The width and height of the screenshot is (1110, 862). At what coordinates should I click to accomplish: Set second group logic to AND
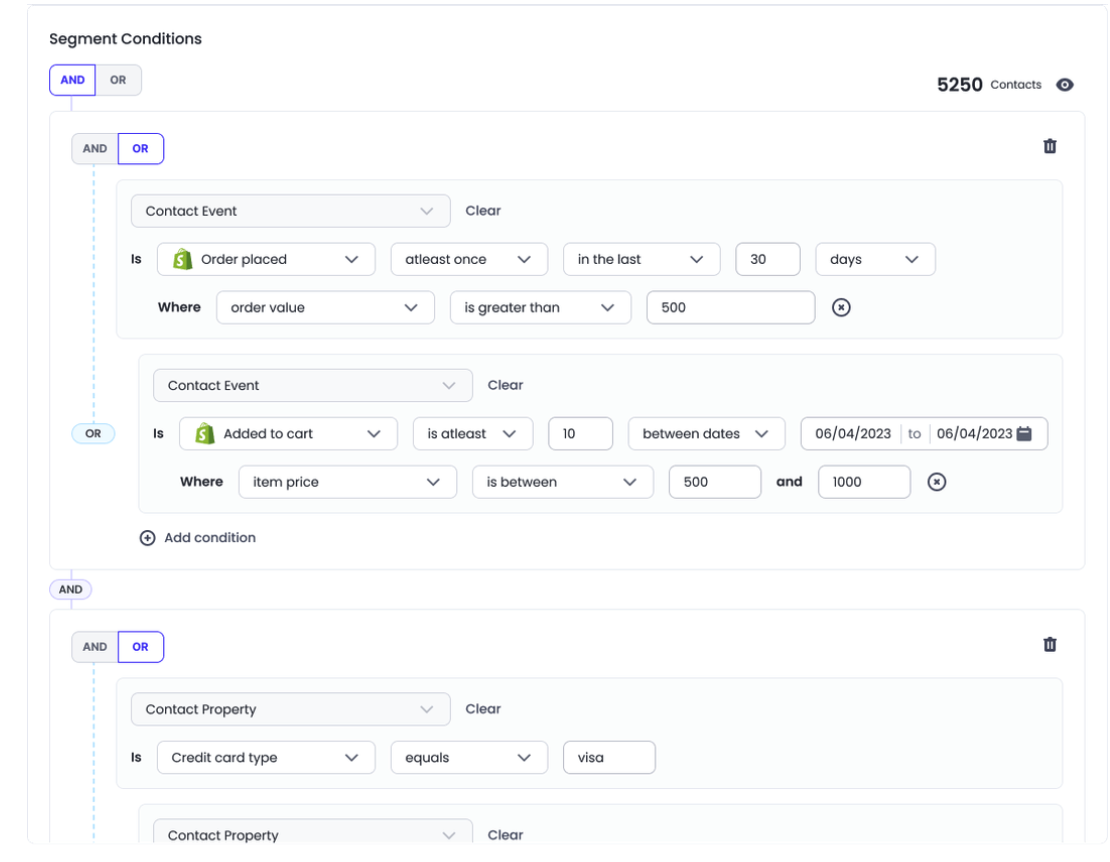95,647
